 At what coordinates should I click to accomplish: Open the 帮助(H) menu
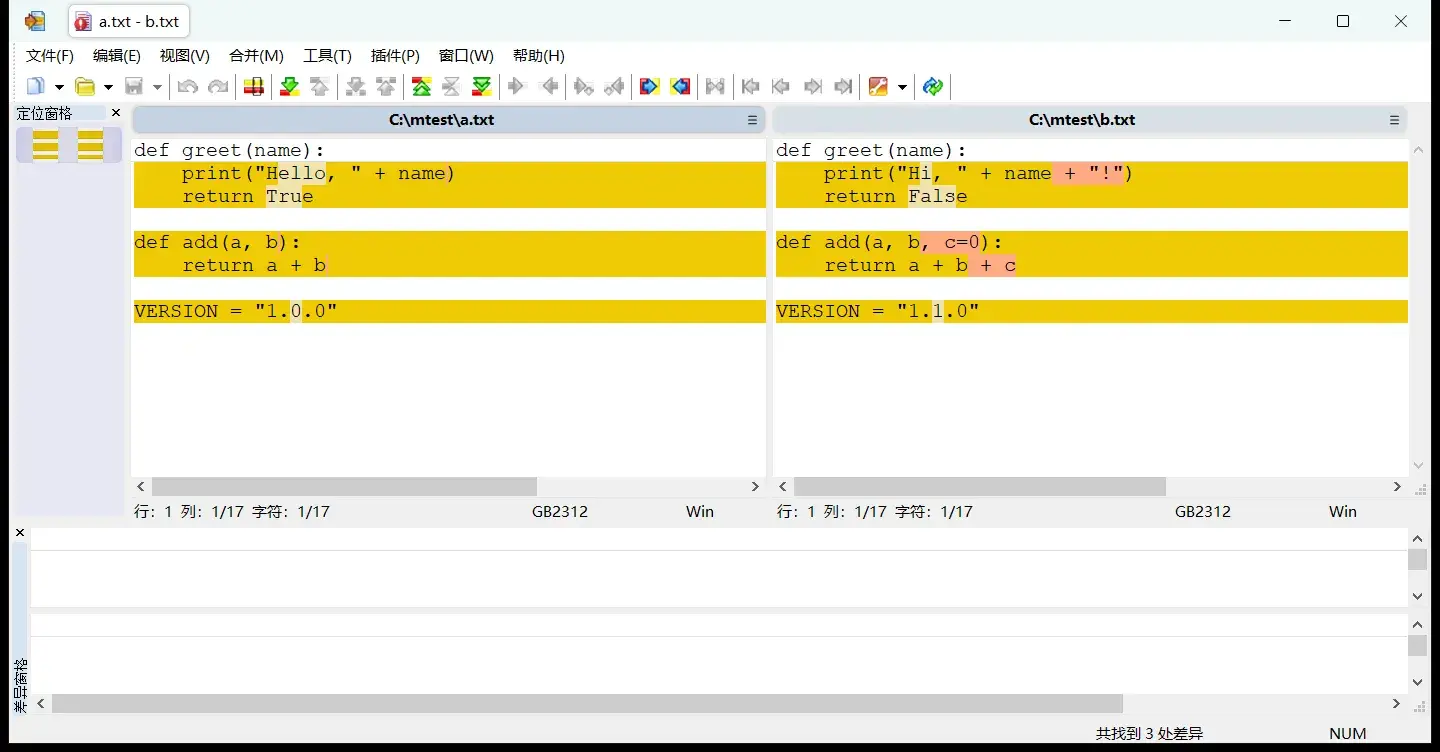click(x=539, y=56)
